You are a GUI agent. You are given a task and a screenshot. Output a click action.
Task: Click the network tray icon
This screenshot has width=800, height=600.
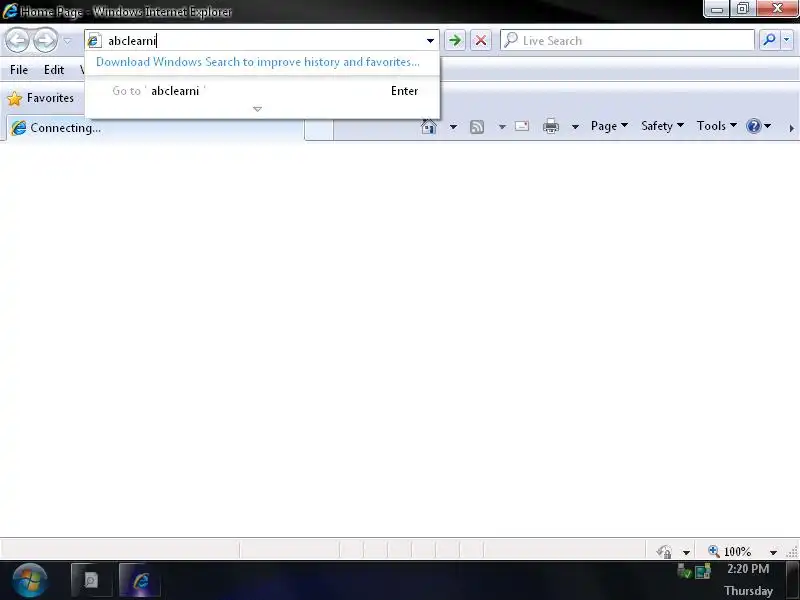[x=703, y=571]
